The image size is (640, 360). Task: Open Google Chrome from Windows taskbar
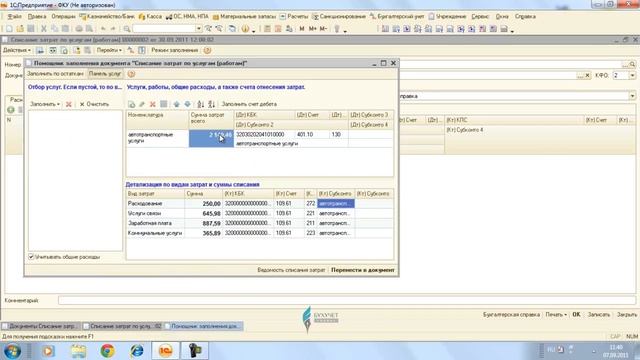107,351
